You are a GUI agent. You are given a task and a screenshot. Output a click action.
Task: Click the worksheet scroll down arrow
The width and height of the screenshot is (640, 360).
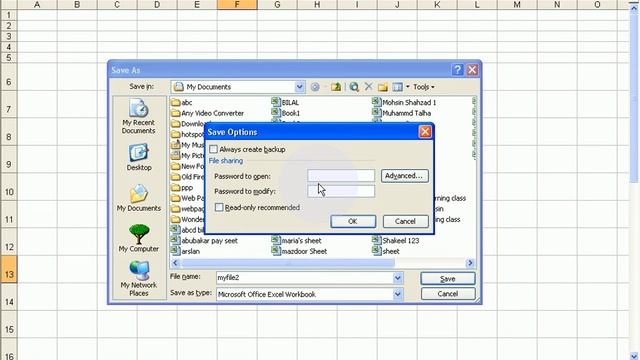click(634, 356)
